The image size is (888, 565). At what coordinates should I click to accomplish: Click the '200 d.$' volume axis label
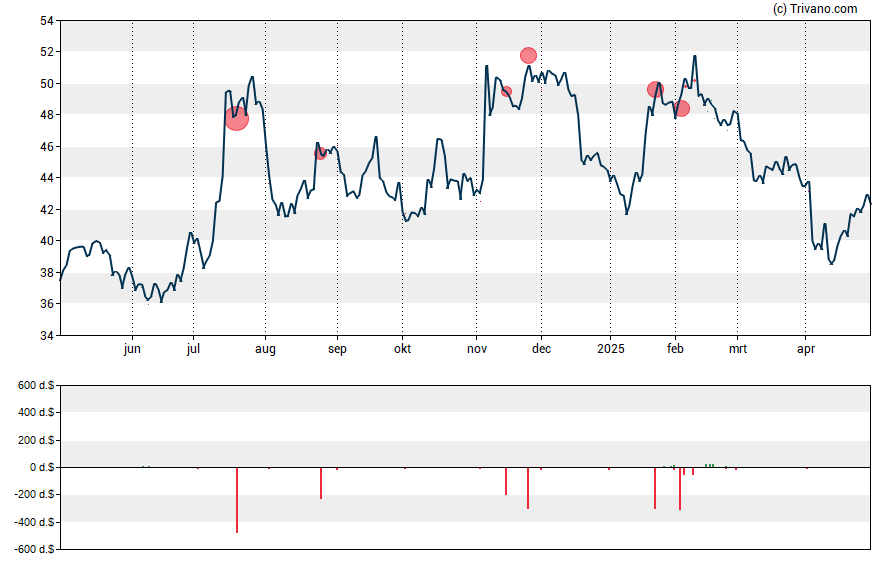point(36,440)
